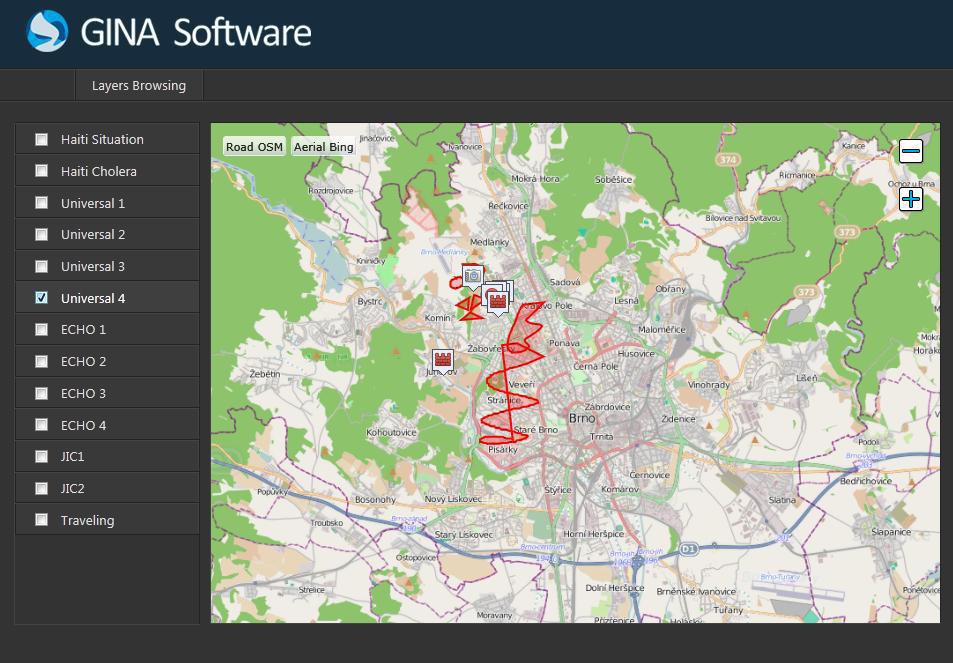The image size is (953, 663).
Task: Tick the JIC2 checkbox
Action: [41, 488]
